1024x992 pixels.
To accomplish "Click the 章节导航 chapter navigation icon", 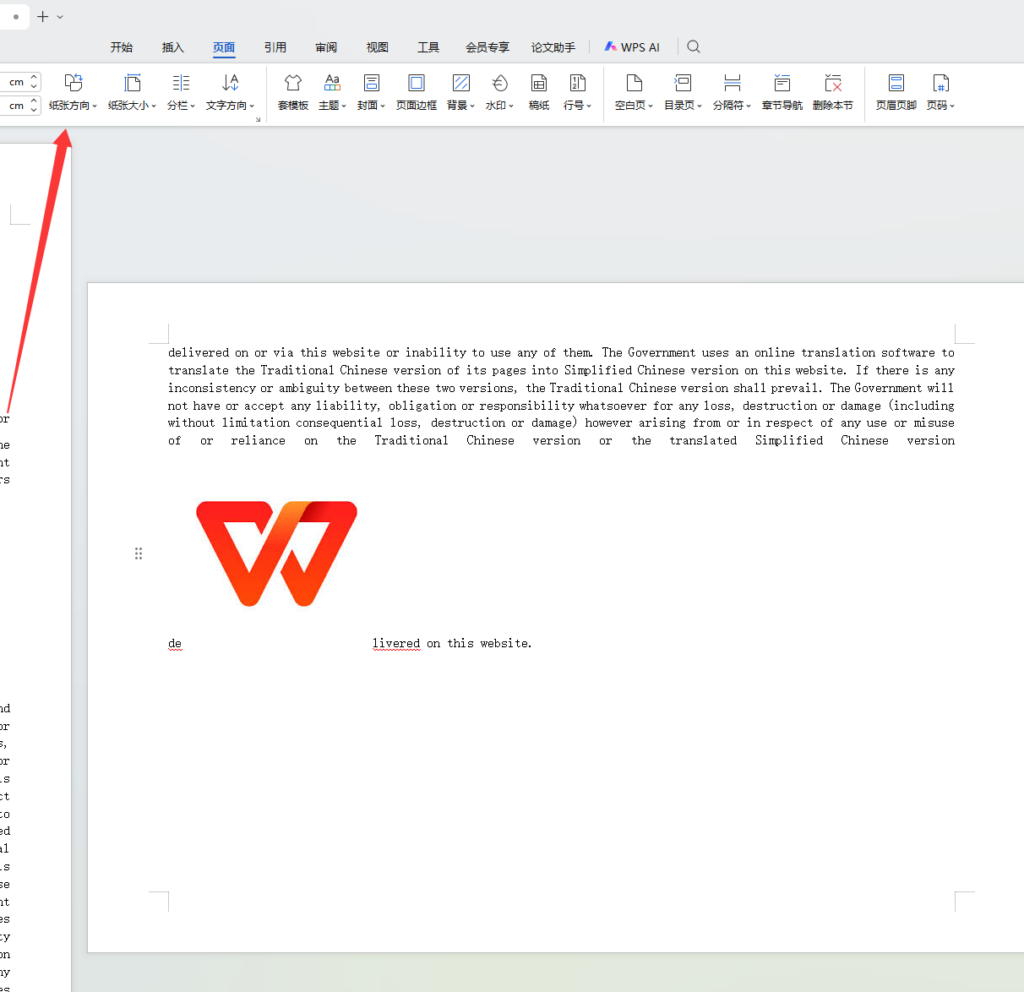I will click(782, 84).
